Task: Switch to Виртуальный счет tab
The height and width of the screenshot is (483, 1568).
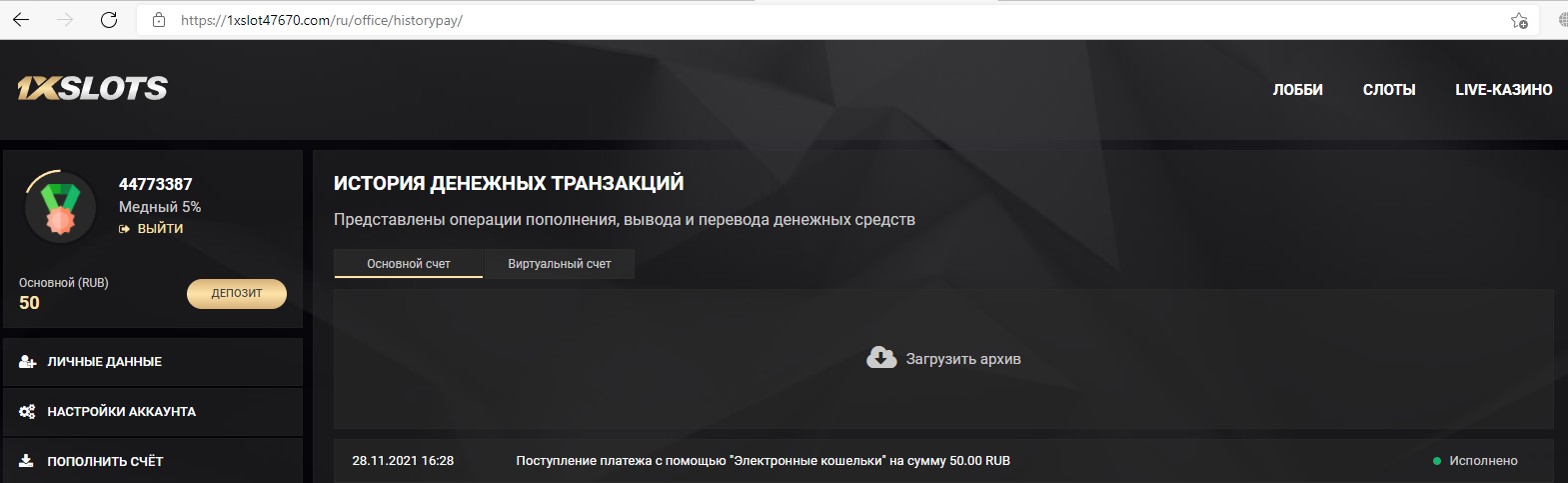Action: click(560, 264)
